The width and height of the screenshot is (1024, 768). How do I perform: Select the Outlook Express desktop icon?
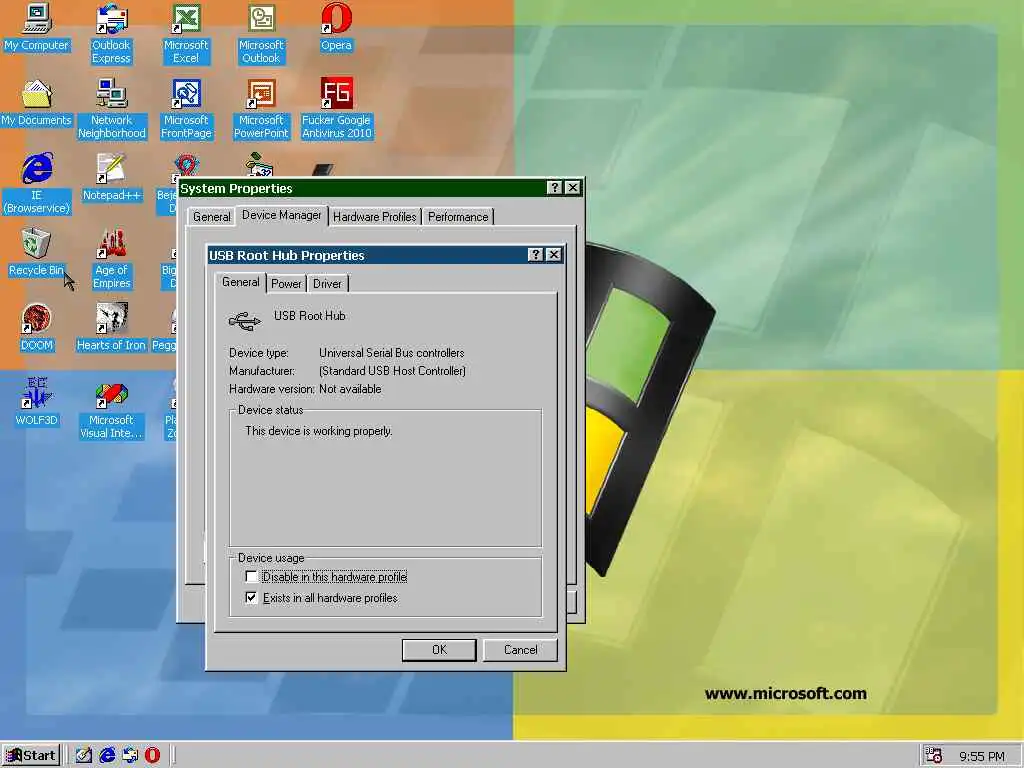click(111, 34)
